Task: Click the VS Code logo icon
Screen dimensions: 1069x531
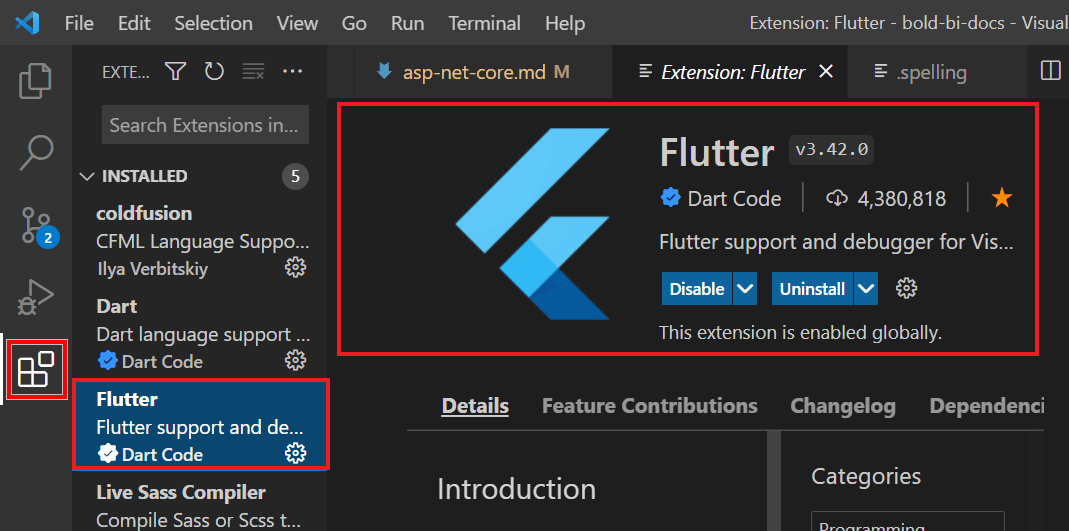Action: tap(27, 24)
